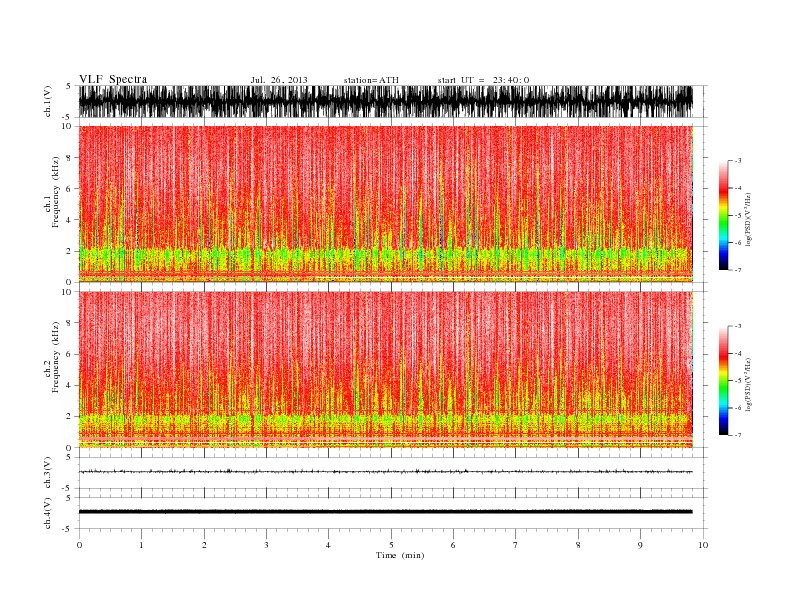
Task: Click the 'start UT = 23:40:0' label
Action: point(483,80)
